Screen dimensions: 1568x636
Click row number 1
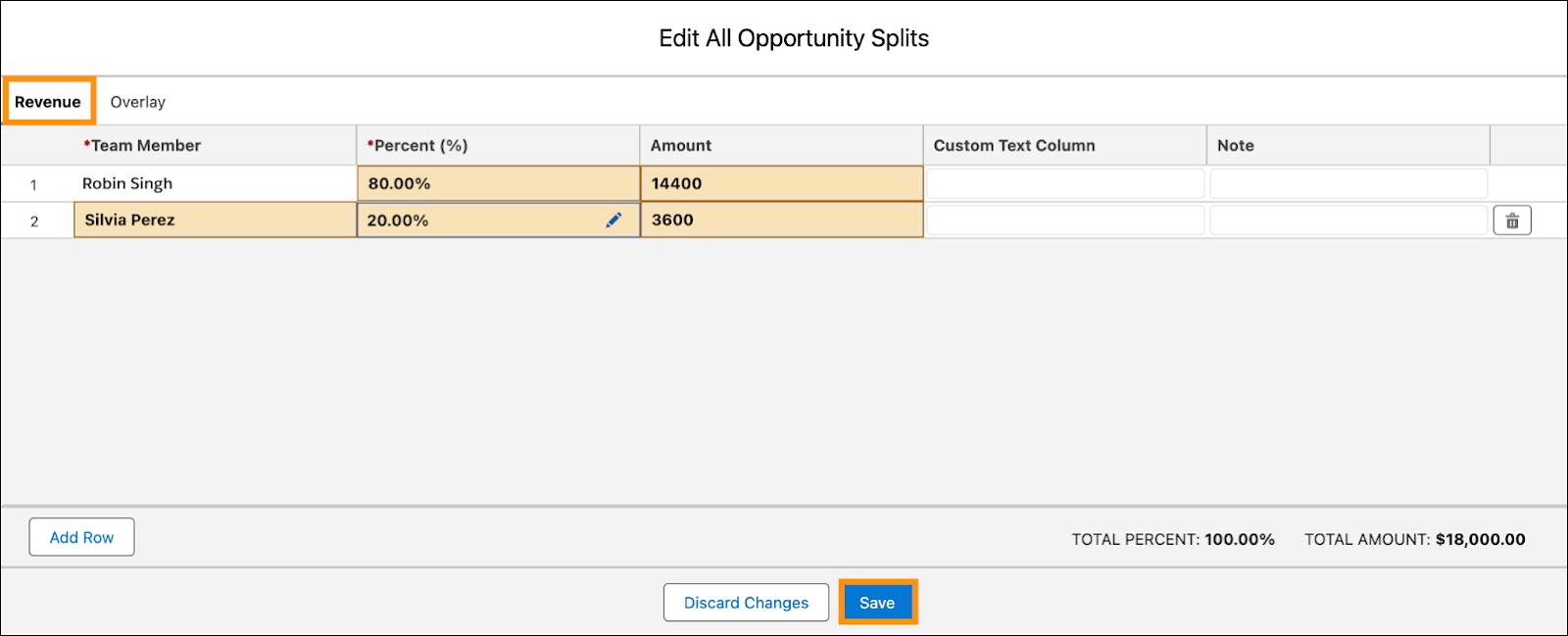pos(33,184)
